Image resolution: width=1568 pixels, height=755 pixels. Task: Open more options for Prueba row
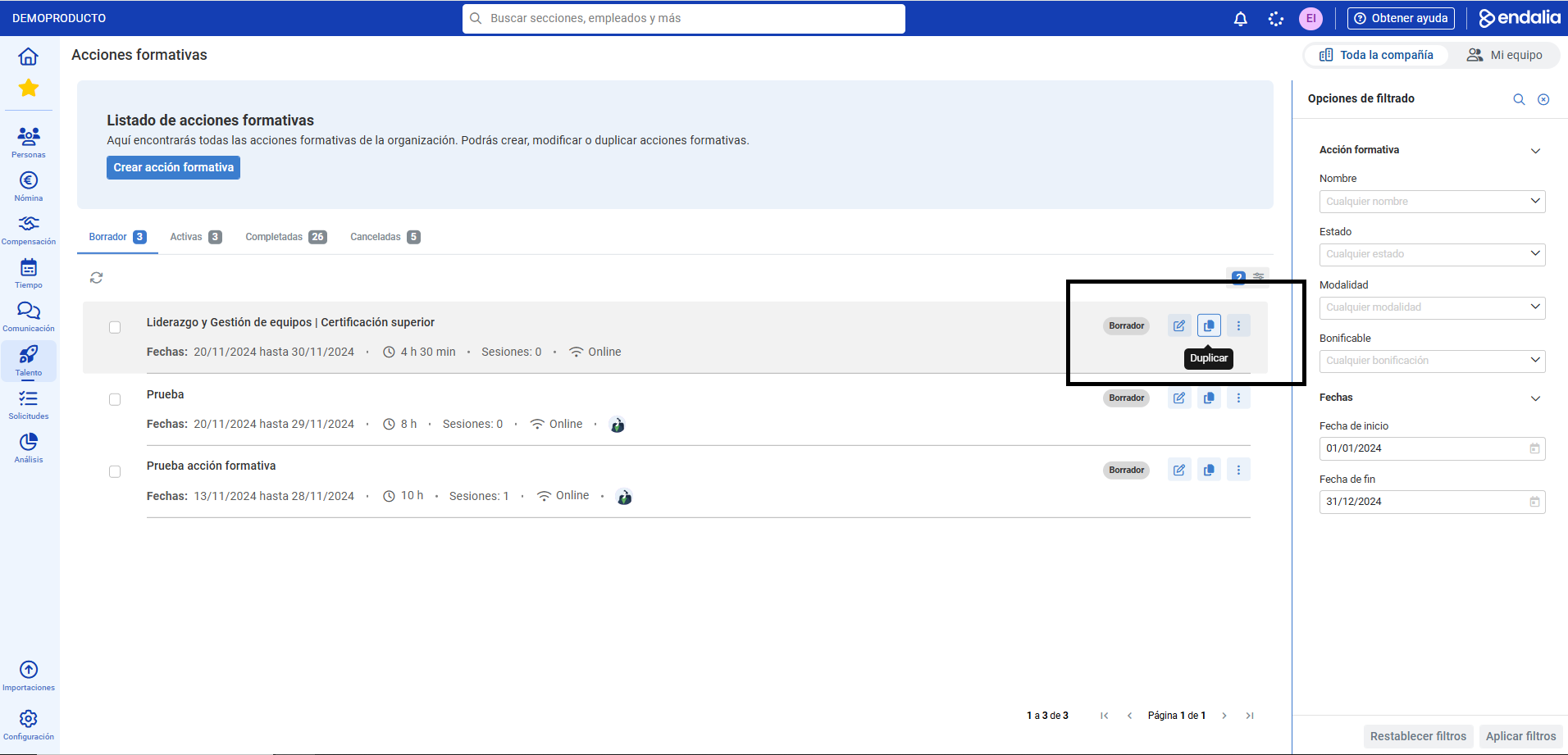click(1238, 398)
